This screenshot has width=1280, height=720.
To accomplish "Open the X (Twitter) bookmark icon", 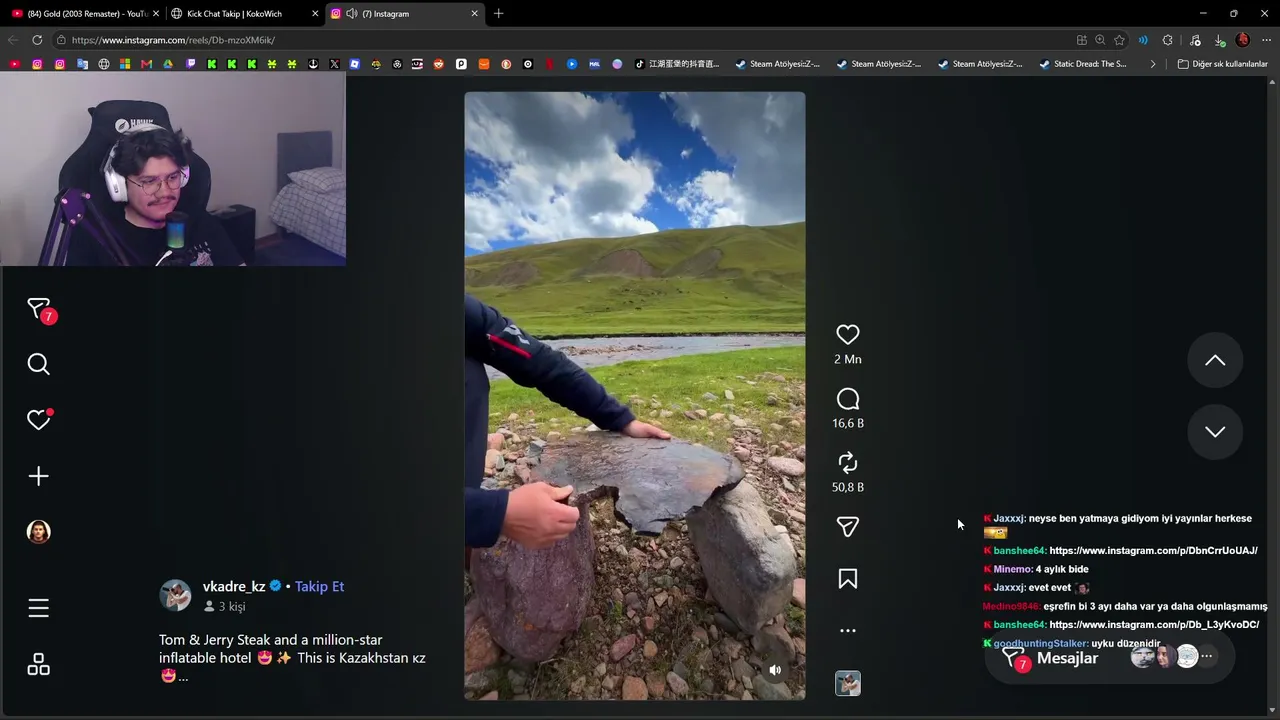I will [x=334, y=64].
